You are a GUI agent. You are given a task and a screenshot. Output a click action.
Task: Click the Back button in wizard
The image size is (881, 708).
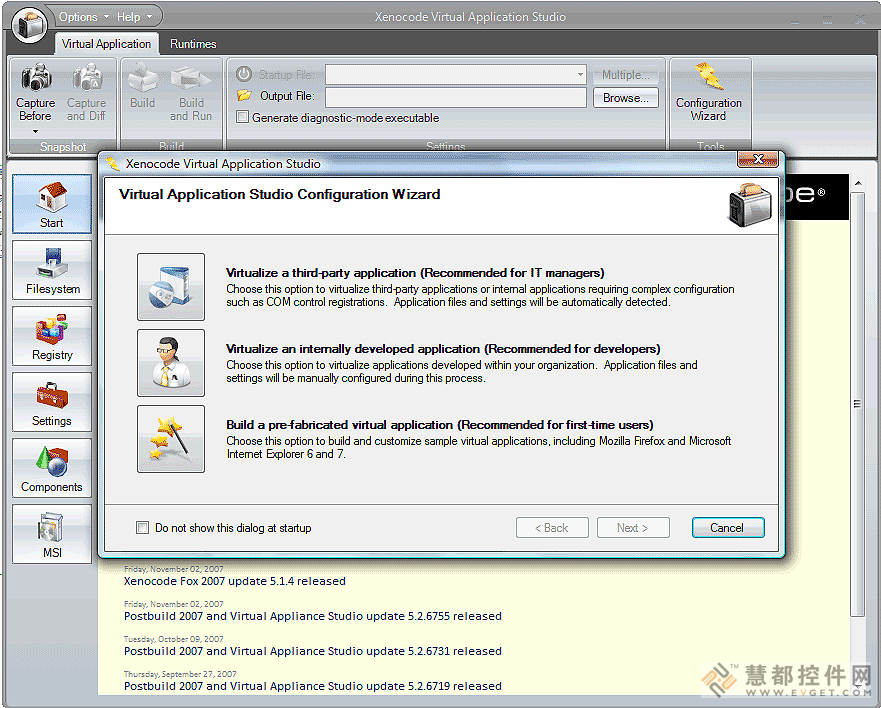(552, 528)
